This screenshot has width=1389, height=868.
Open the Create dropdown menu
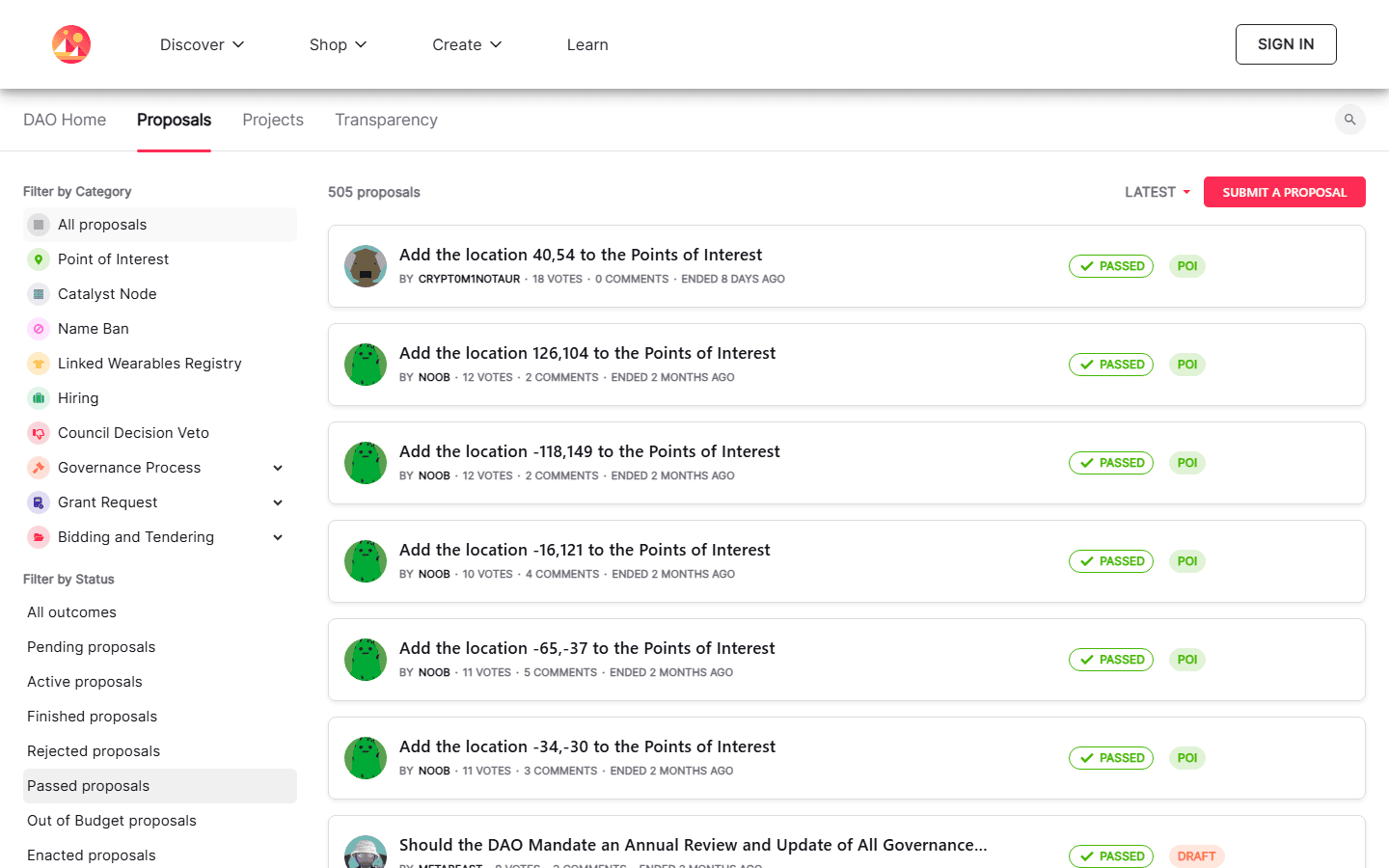click(x=468, y=44)
